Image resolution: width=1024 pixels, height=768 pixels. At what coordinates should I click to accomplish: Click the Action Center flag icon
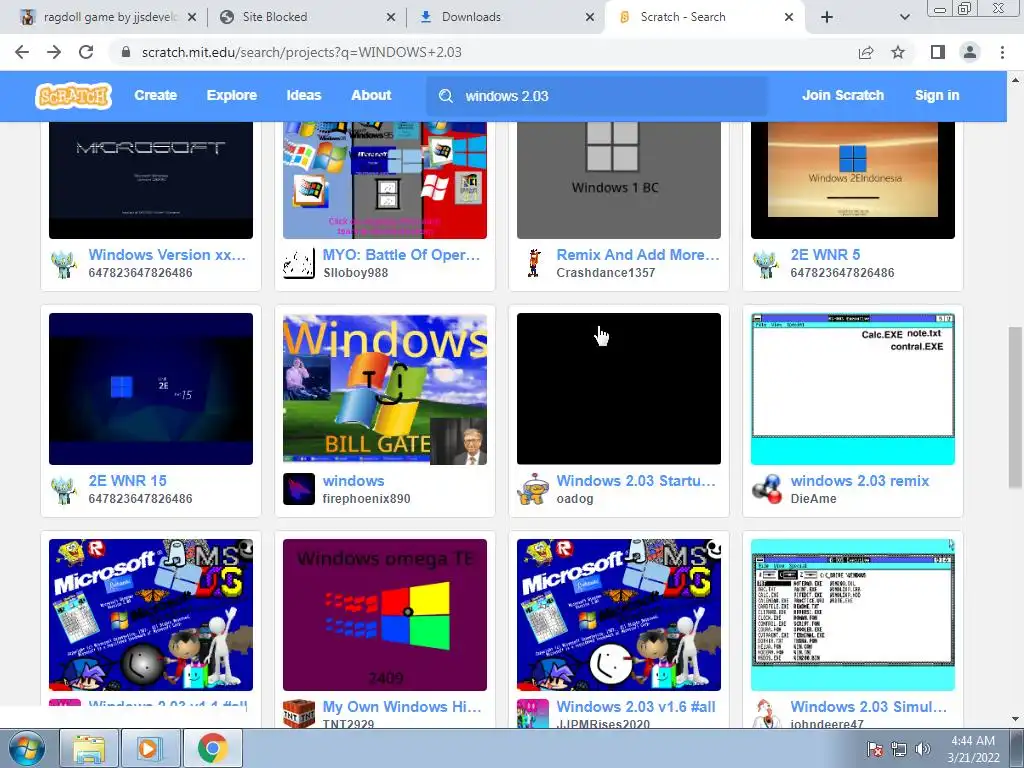coord(875,749)
